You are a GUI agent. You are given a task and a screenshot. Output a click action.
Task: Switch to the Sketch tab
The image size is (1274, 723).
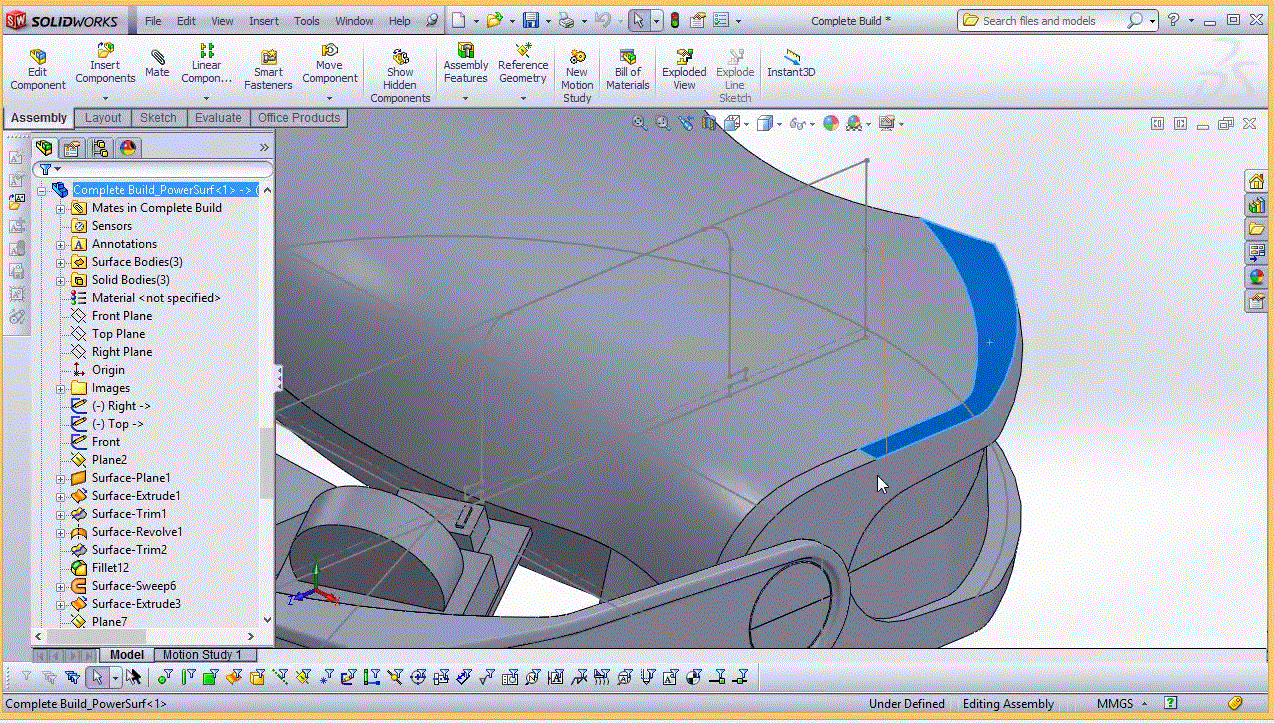pyautogui.click(x=158, y=117)
